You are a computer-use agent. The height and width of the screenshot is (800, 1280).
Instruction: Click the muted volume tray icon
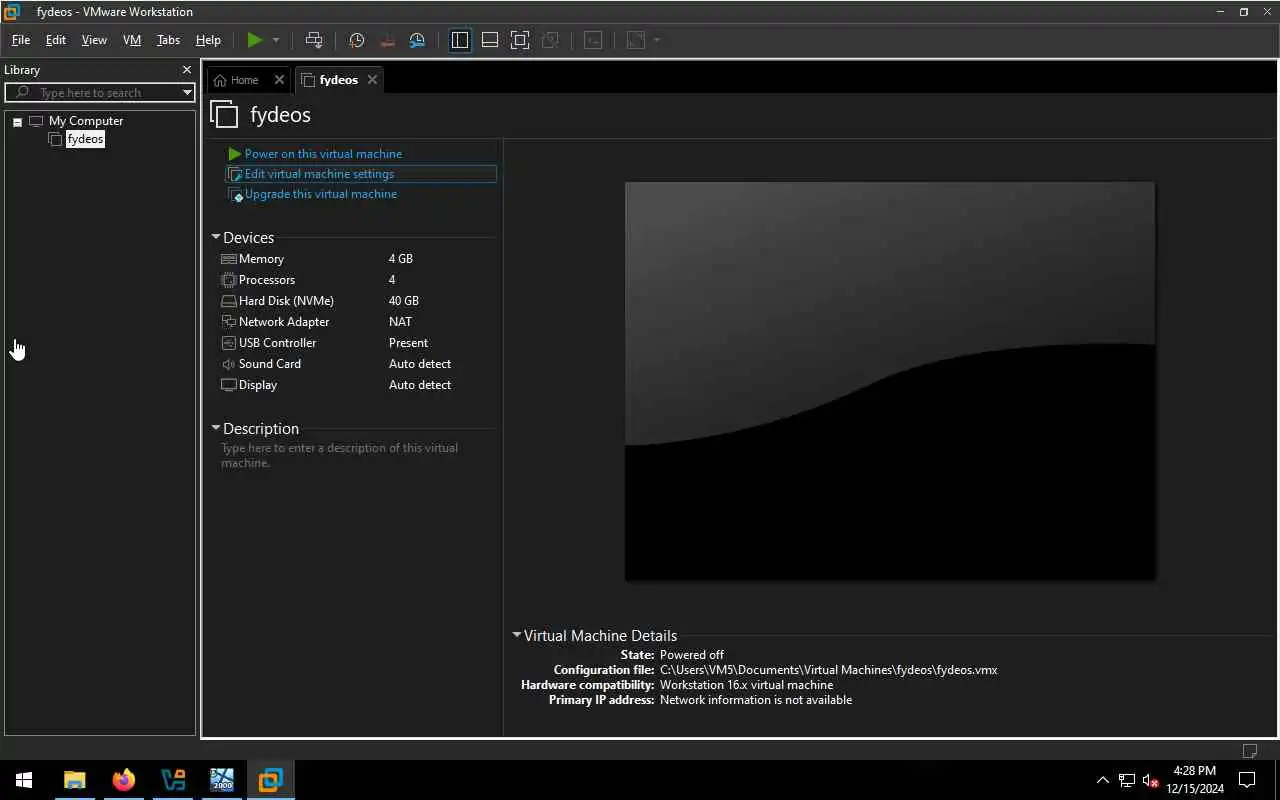click(1150, 780)
